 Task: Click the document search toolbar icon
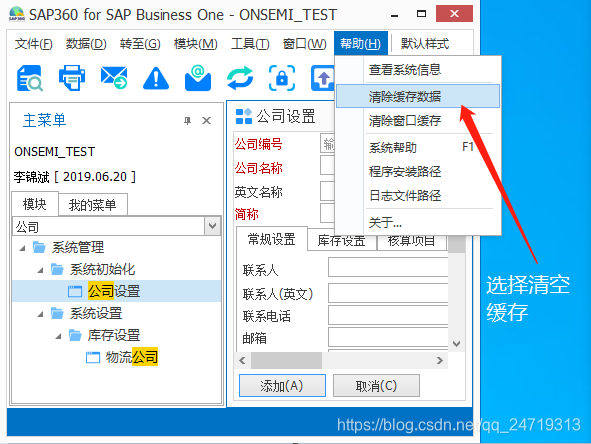29,78
